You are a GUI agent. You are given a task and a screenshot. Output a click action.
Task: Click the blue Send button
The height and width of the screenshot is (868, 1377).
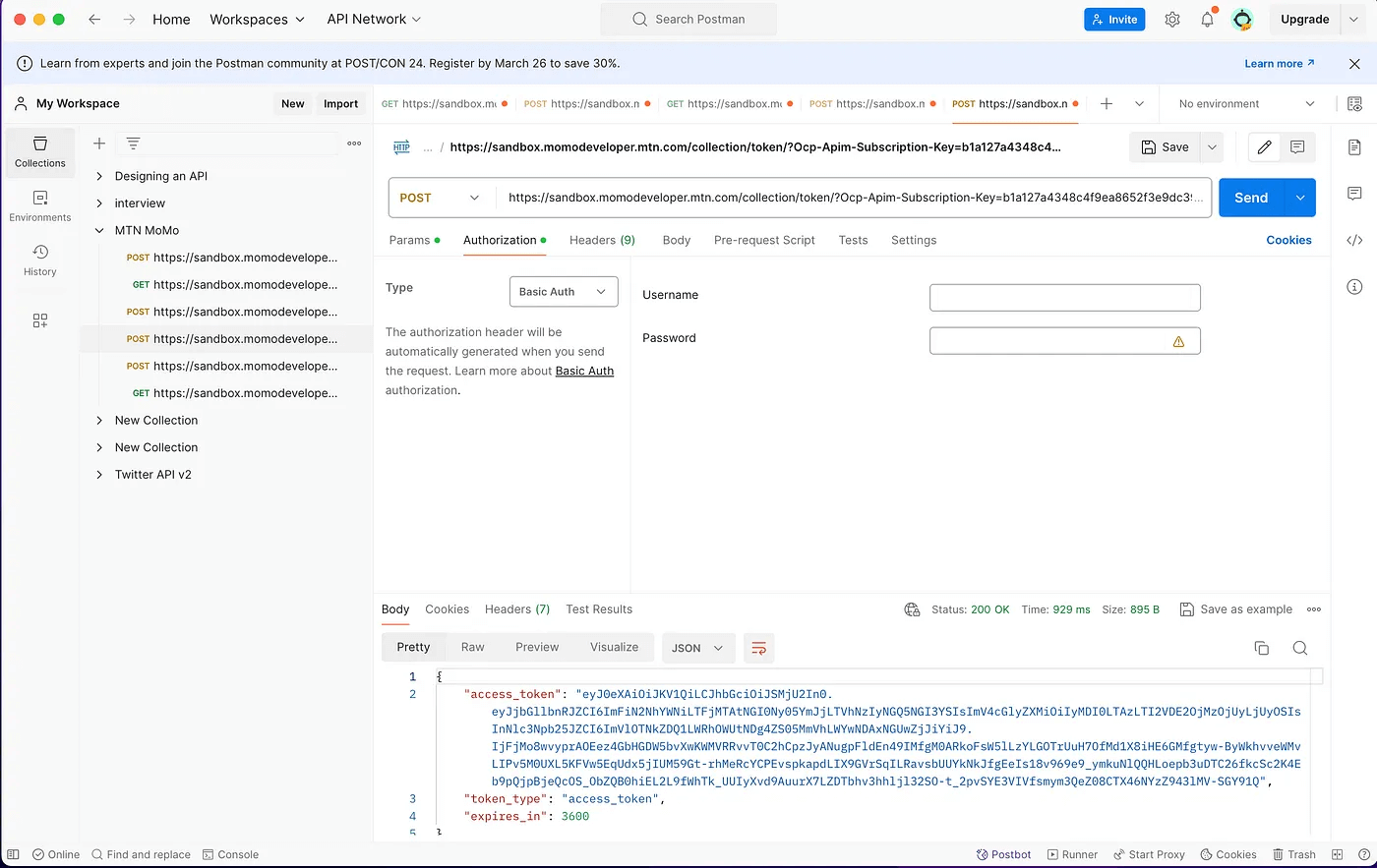(1250, 198)
